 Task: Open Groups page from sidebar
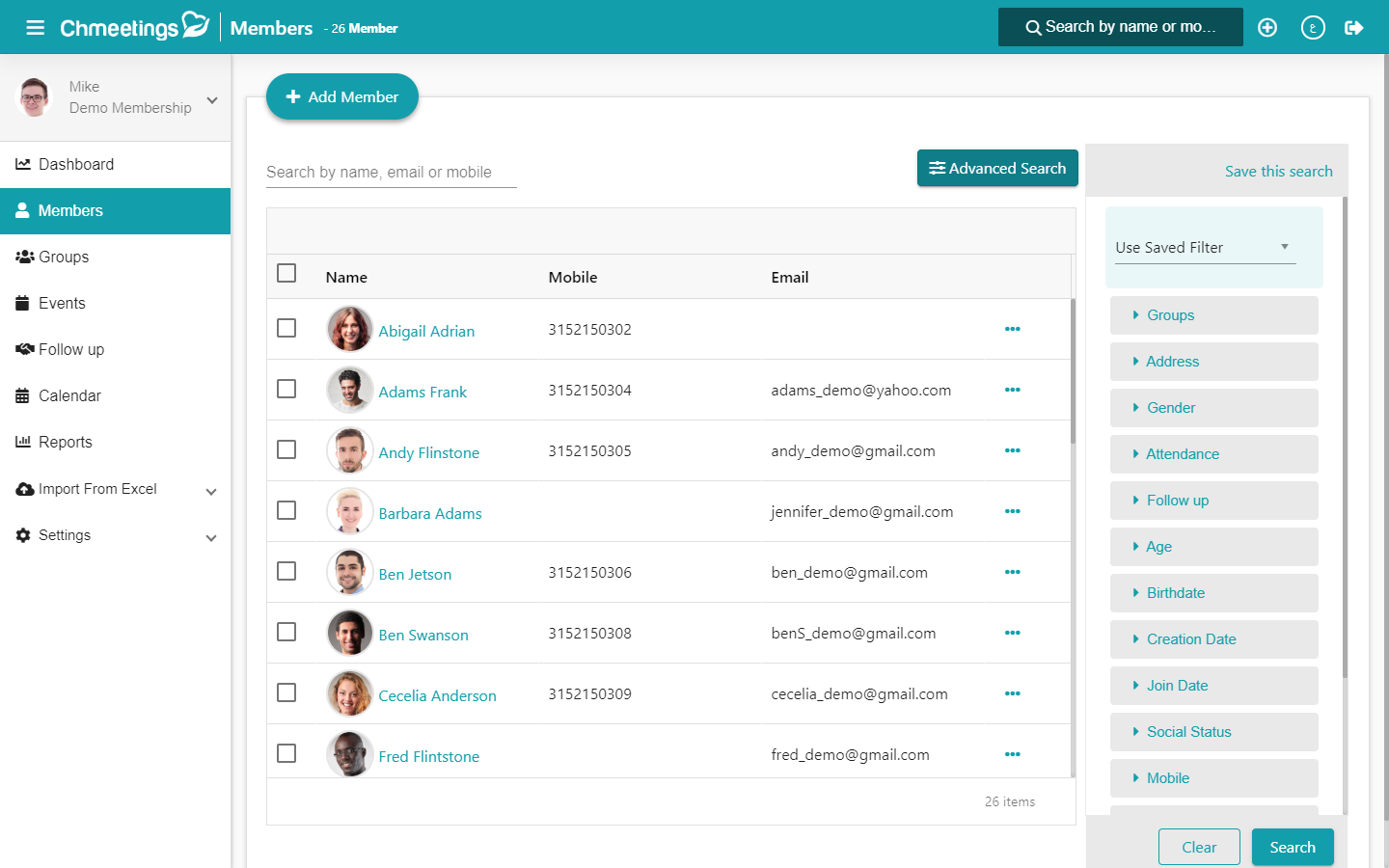point(115,257)
